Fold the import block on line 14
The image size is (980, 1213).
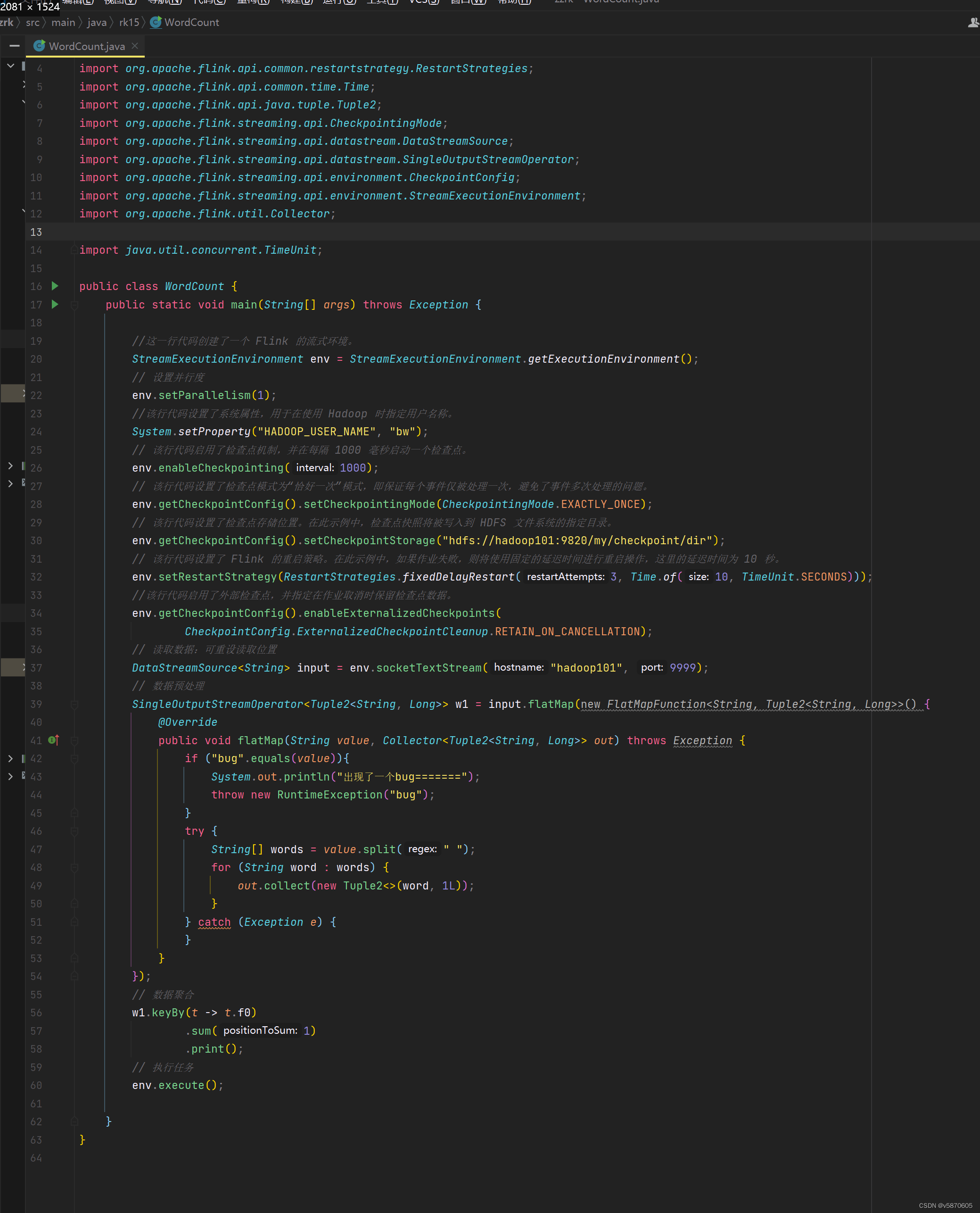point(74,250)
